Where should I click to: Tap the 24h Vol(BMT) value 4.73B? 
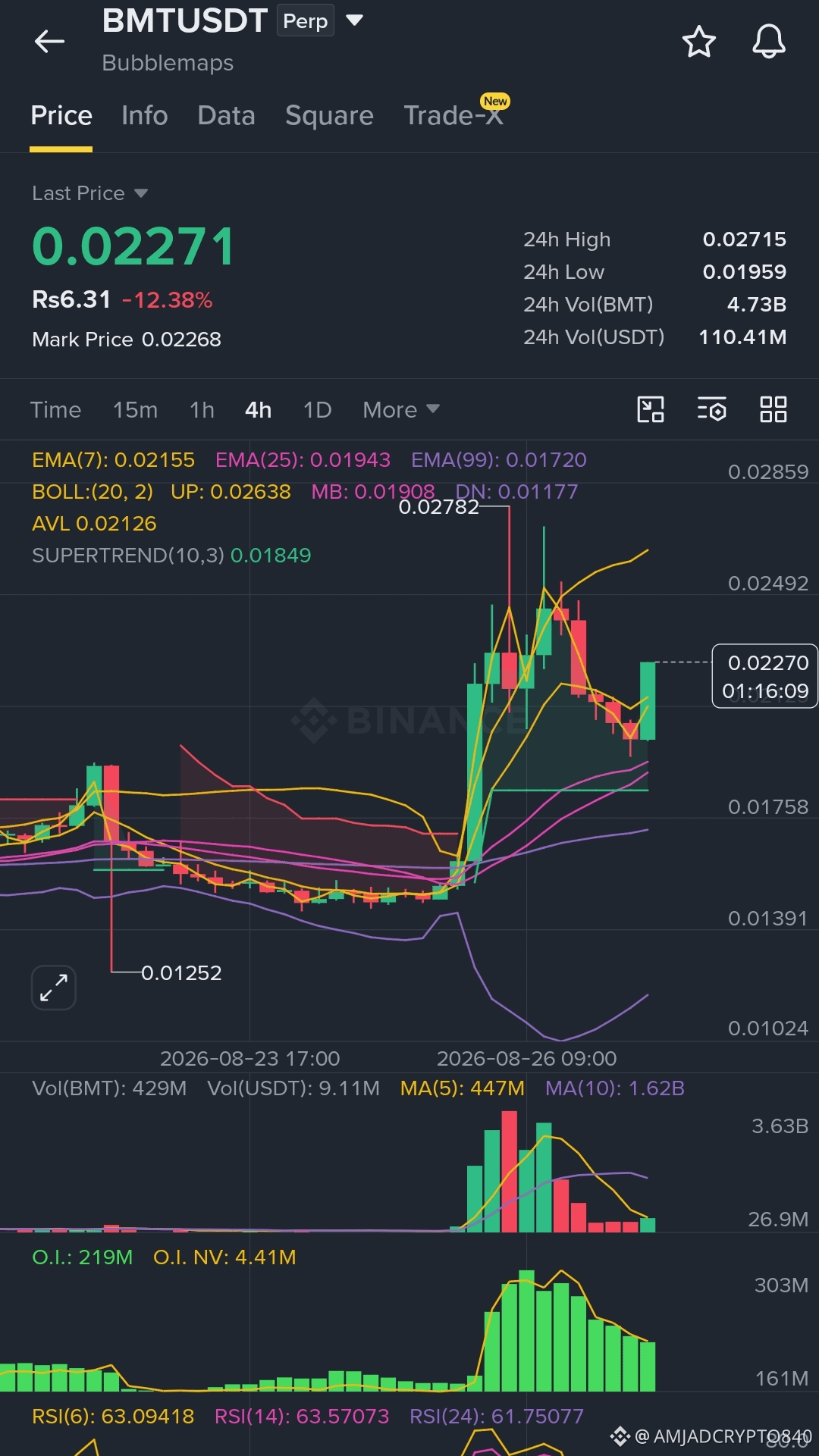(756, 305)
